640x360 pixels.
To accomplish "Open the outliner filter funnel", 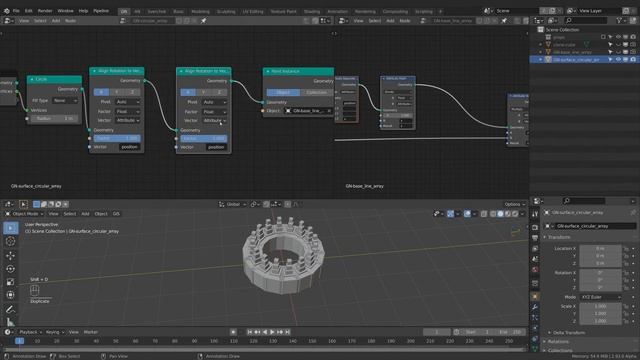I will (620, 20).
